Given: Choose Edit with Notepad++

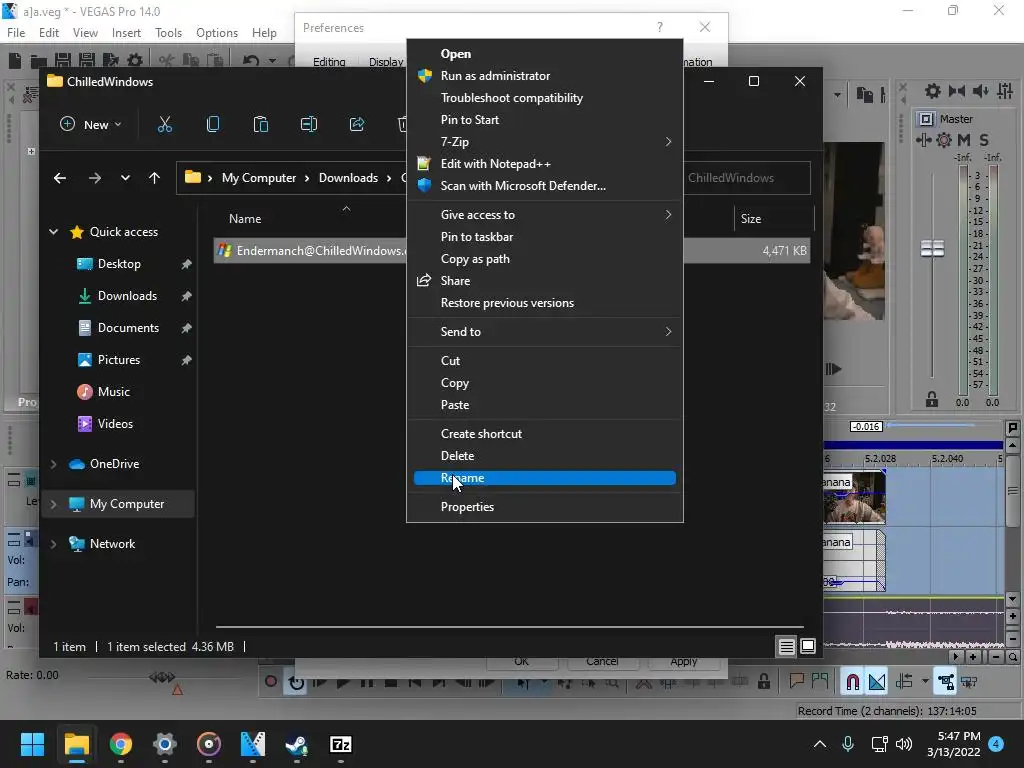Looking at the screenshot, I should (x=545, y=164).
